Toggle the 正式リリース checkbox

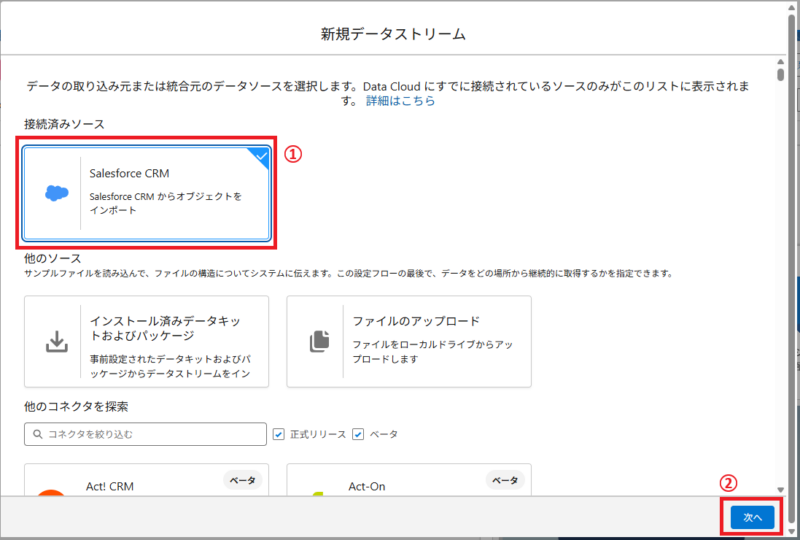(x=279, y=434)
